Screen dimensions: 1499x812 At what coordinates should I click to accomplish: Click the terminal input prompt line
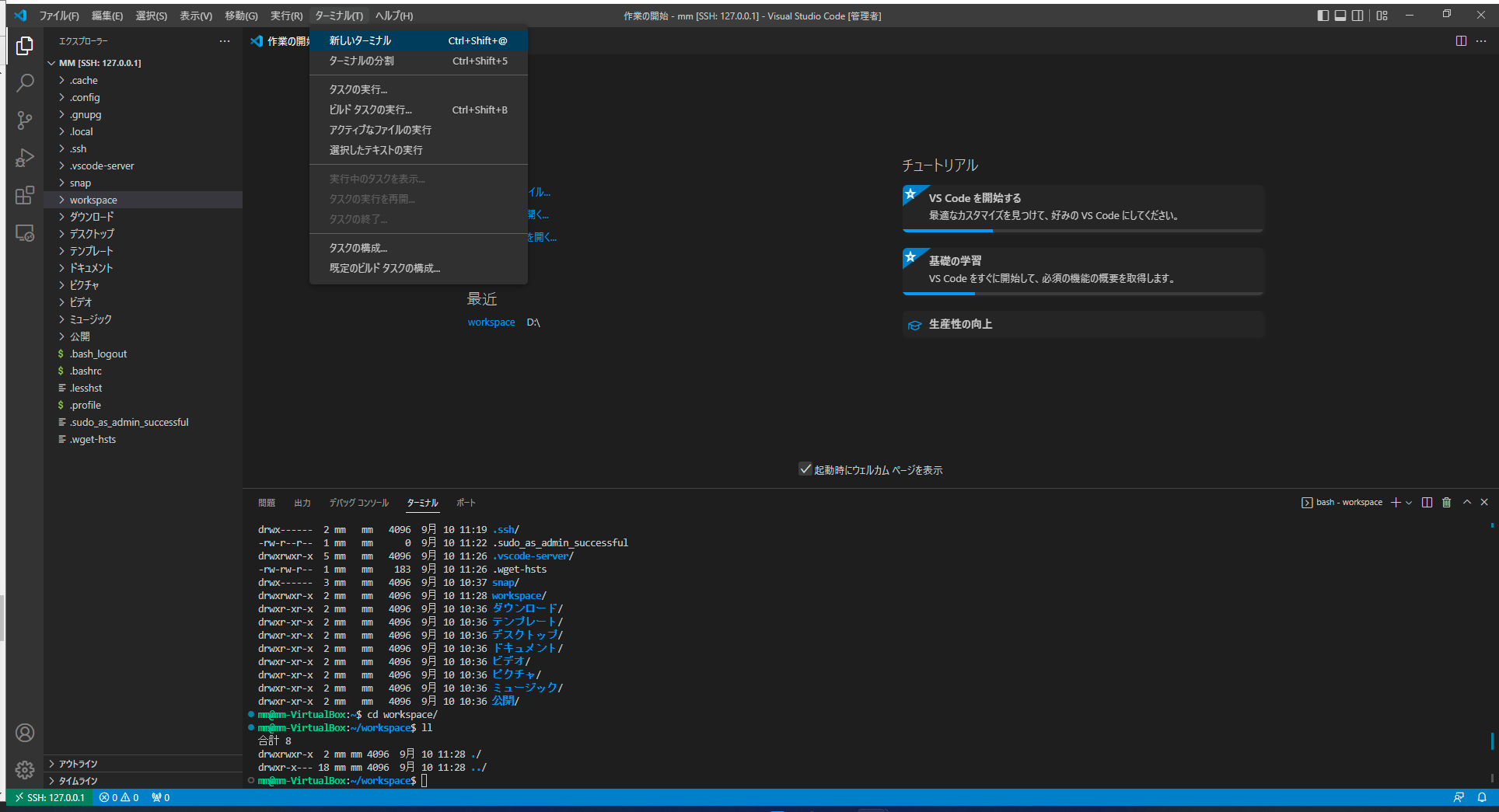[424, 780]
